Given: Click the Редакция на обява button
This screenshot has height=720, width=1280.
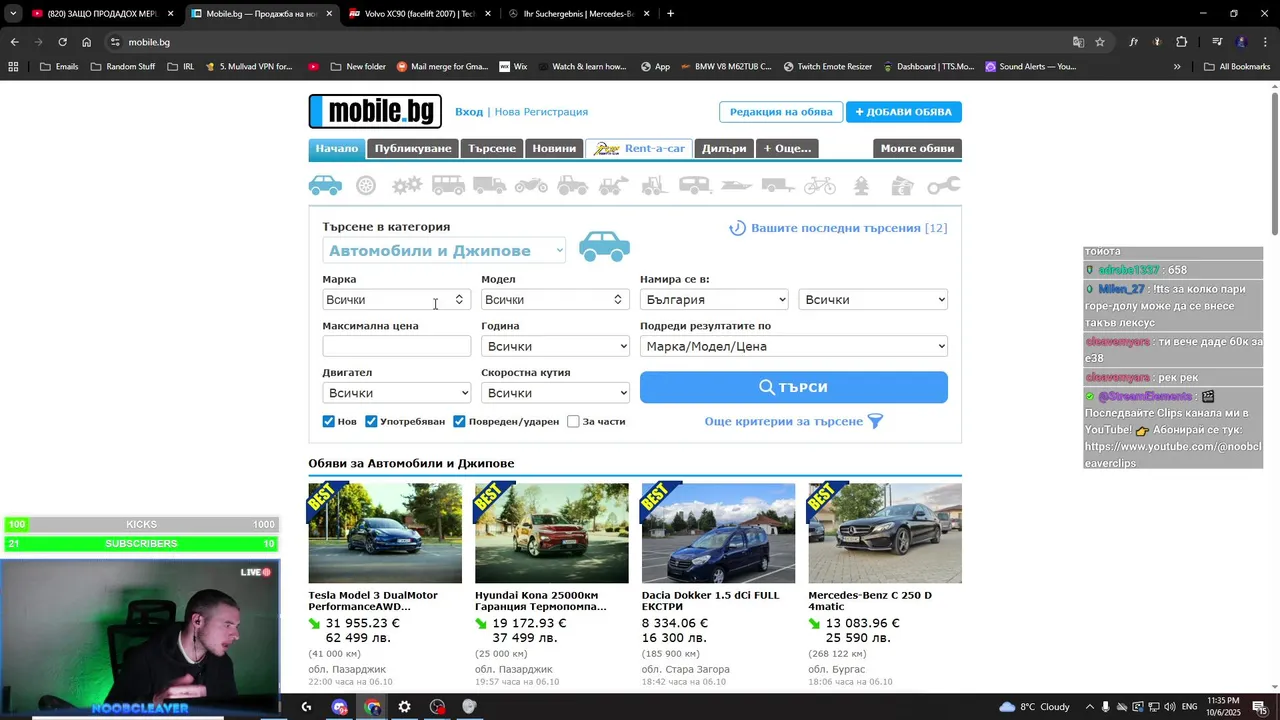Looking at the screenshot, I should 781,112.
